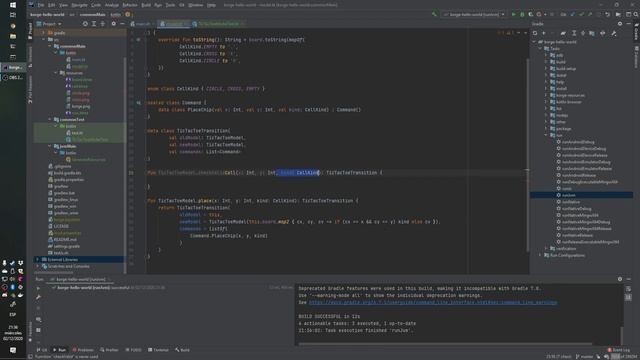Open the Problems tool window tab
This screenshot has width=640, height=360.
click(83, 350)
